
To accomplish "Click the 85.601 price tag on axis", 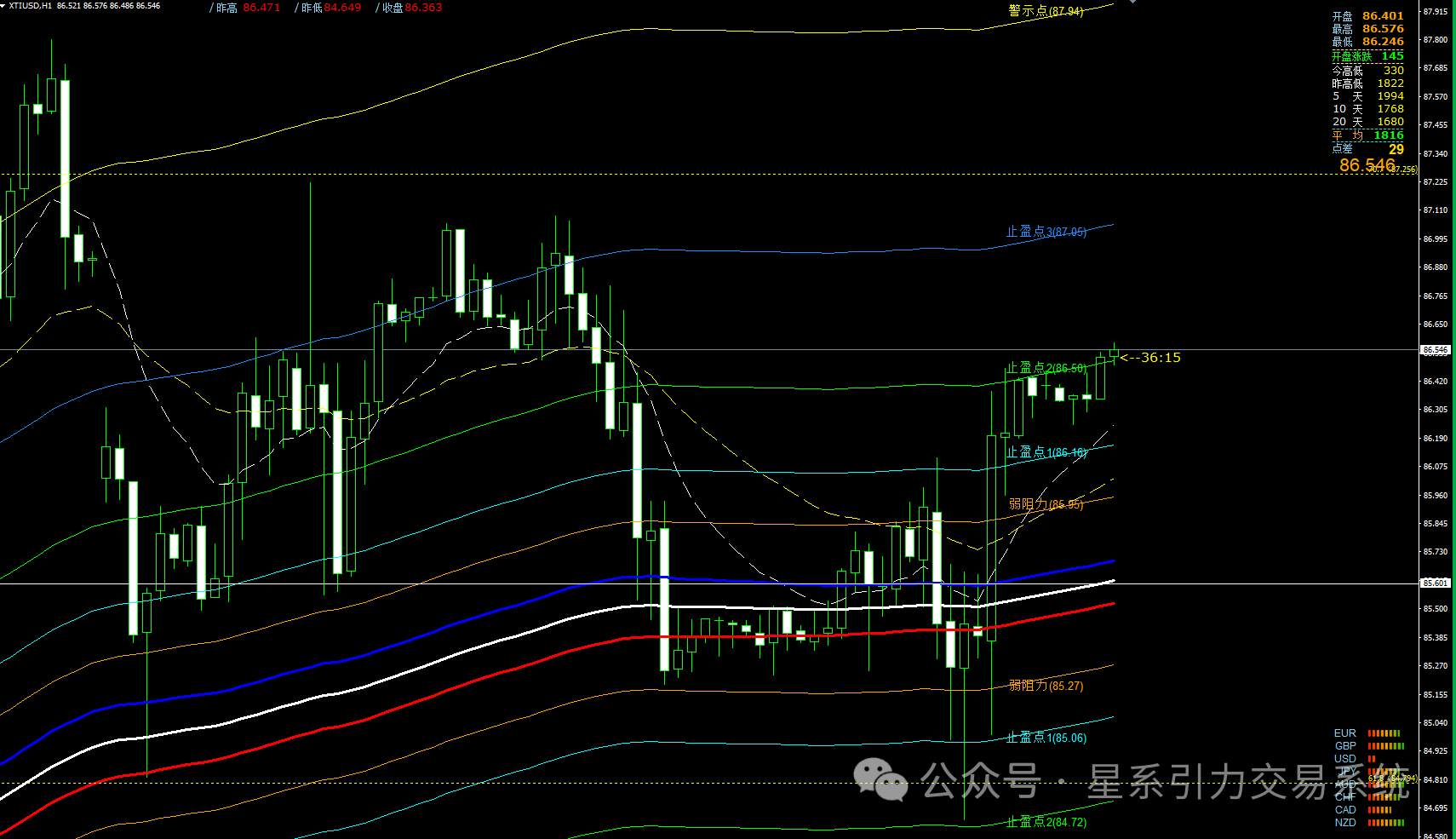I will point(1436,583).
